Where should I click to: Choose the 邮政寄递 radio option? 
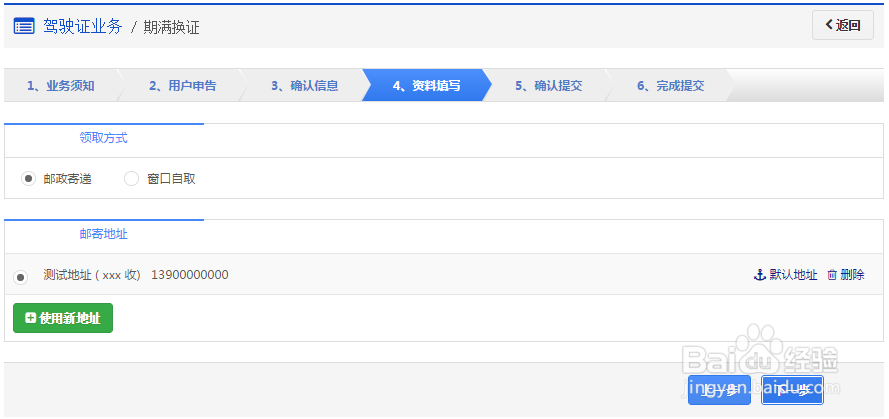(28, 179)
